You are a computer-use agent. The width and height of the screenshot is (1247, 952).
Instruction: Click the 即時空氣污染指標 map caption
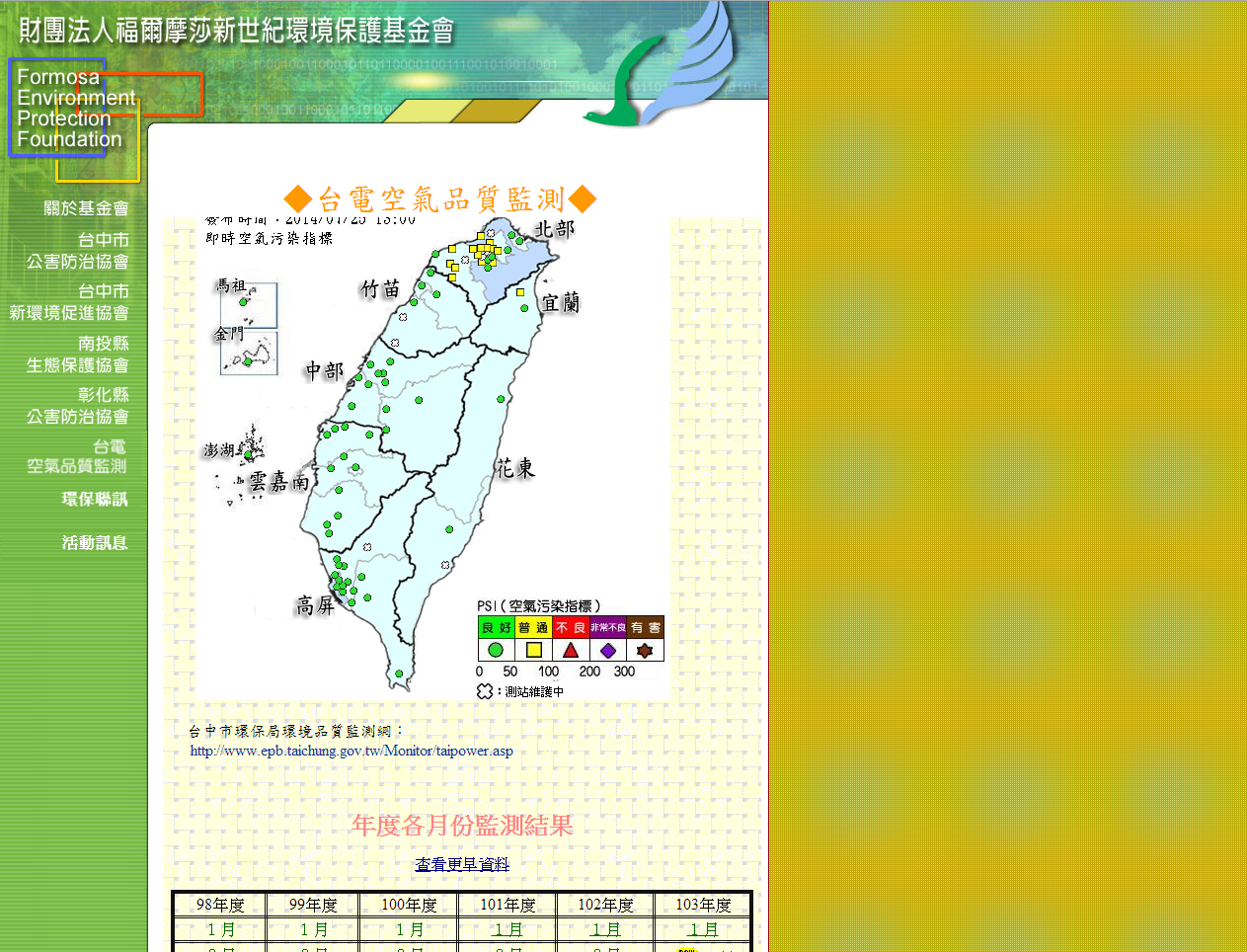[x=269, y=238]
